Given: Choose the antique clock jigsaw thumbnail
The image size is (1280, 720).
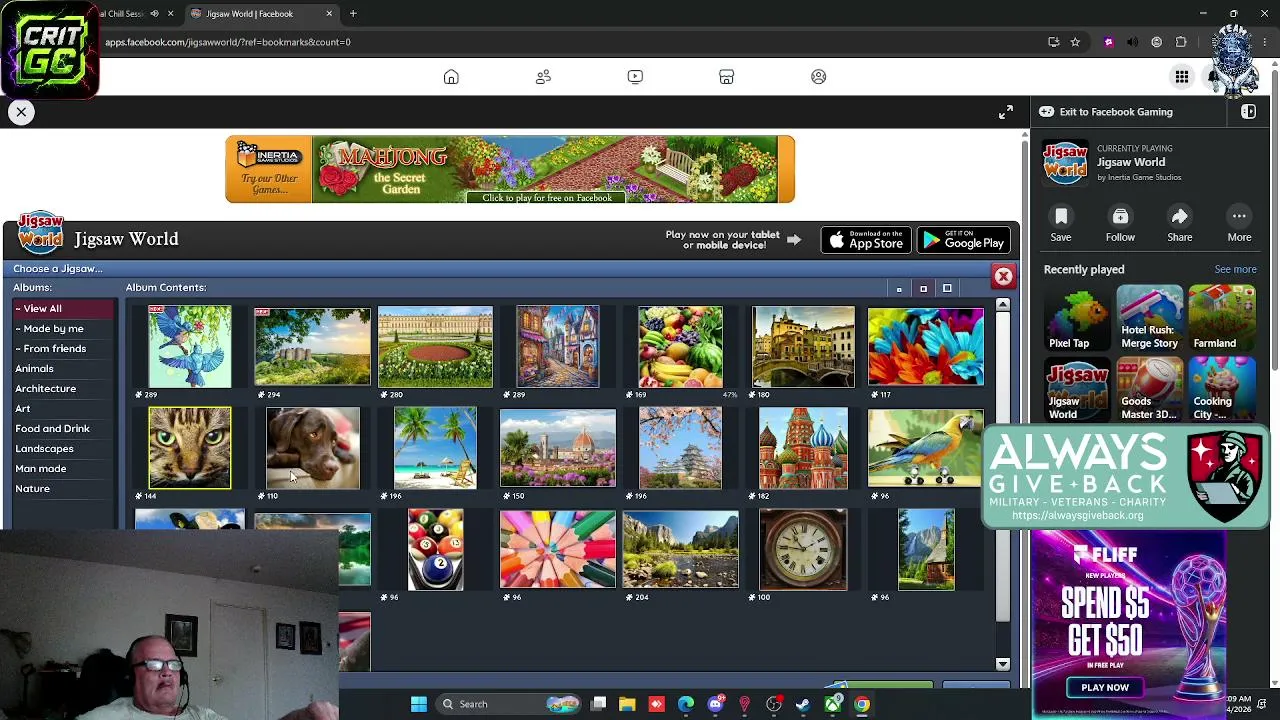Looking at the screenshot, I should 803,549.
